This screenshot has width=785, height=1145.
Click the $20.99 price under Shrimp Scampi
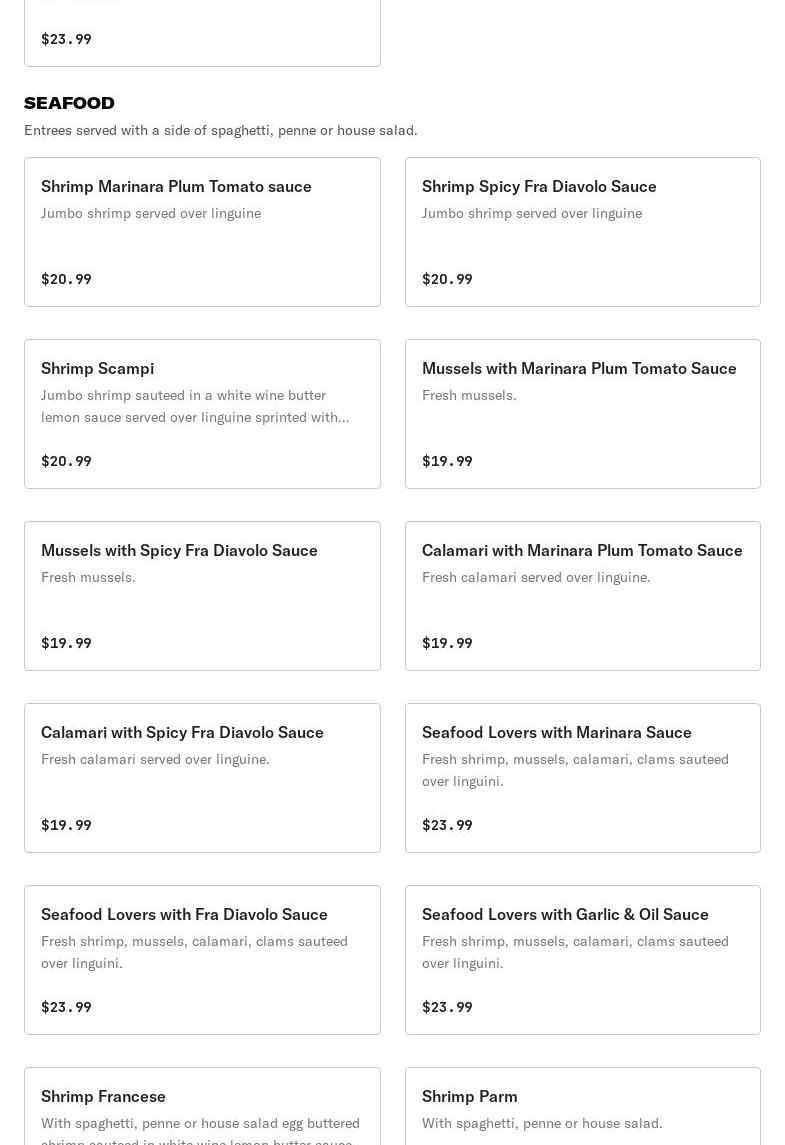66,461
